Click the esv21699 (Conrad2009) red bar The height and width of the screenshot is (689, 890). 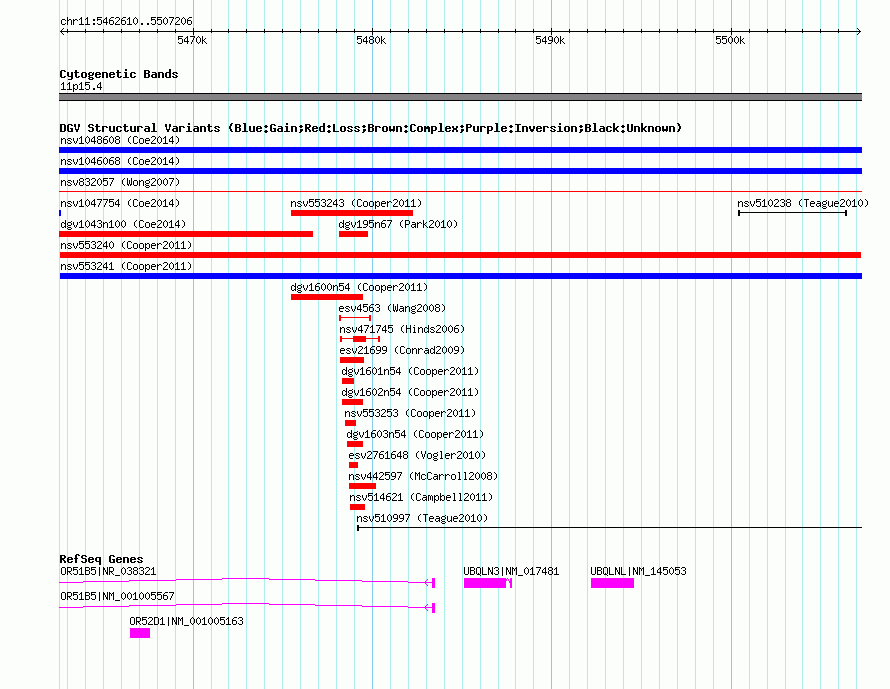coord(352,360)
